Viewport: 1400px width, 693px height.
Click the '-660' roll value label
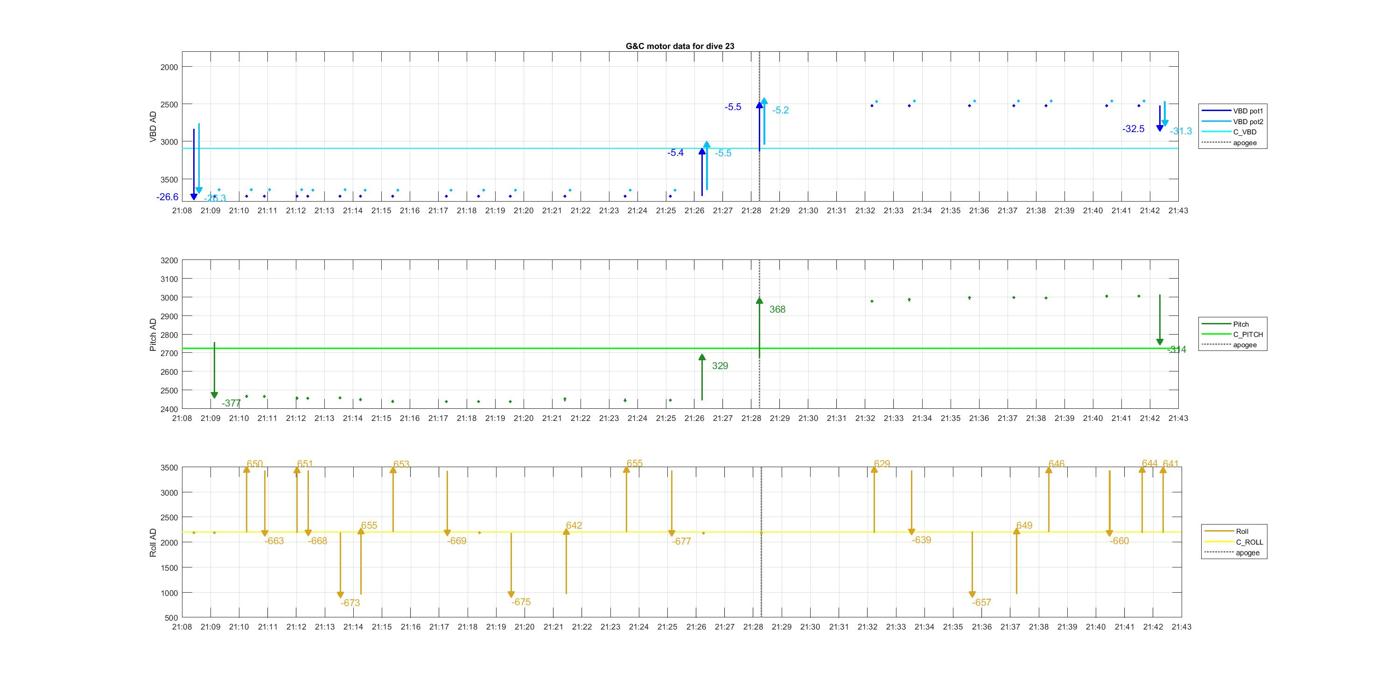click(1120, 541)
